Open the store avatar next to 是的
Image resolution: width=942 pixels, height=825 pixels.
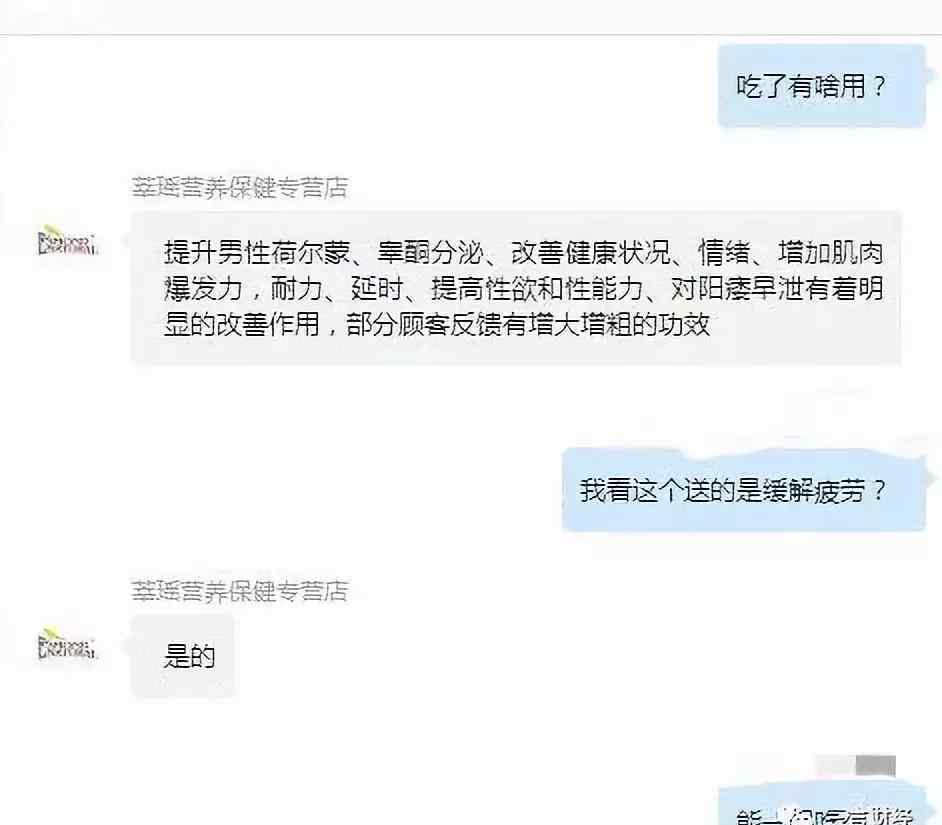point(66,645)
